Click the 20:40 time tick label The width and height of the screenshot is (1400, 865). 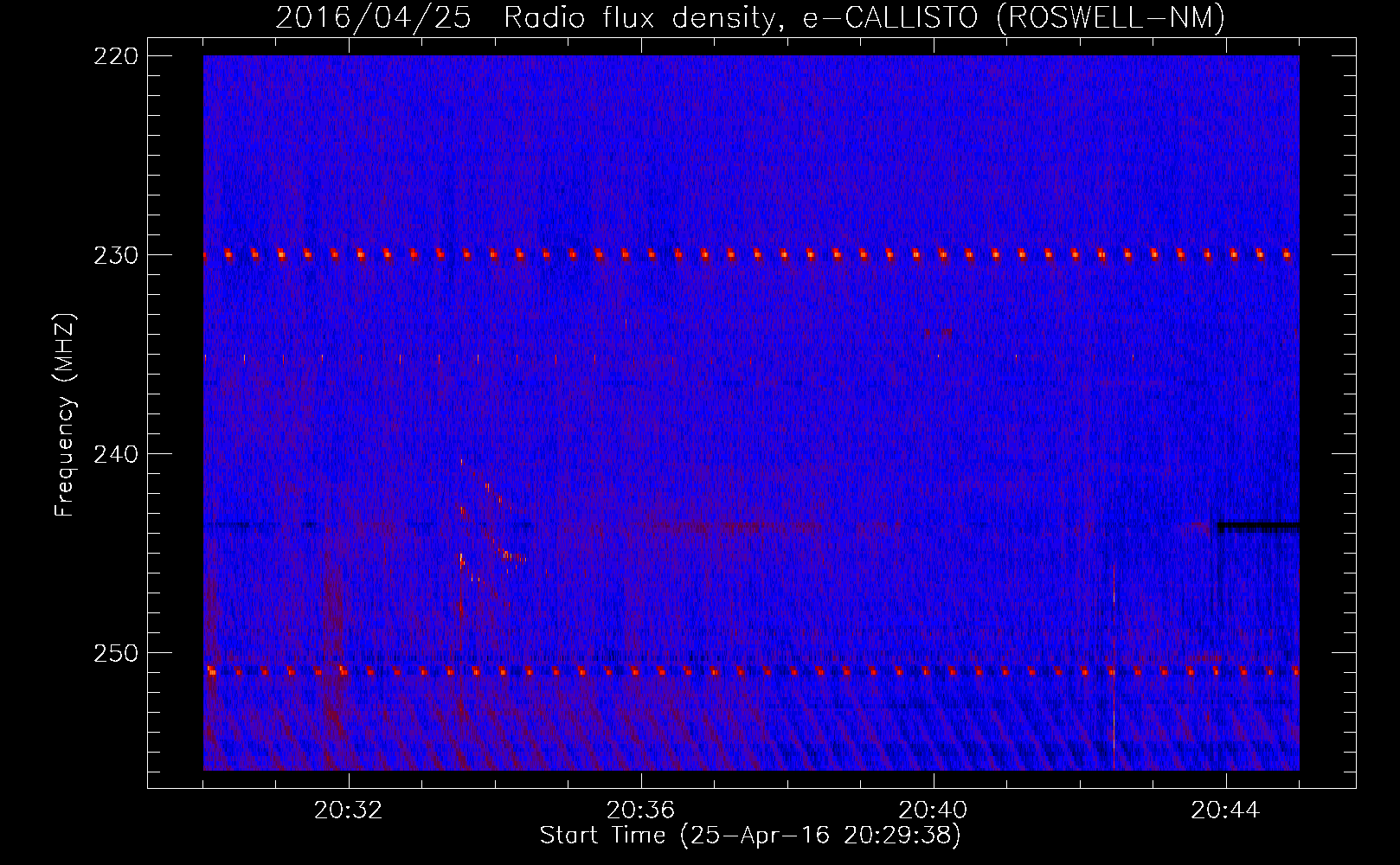coord(933,811)
